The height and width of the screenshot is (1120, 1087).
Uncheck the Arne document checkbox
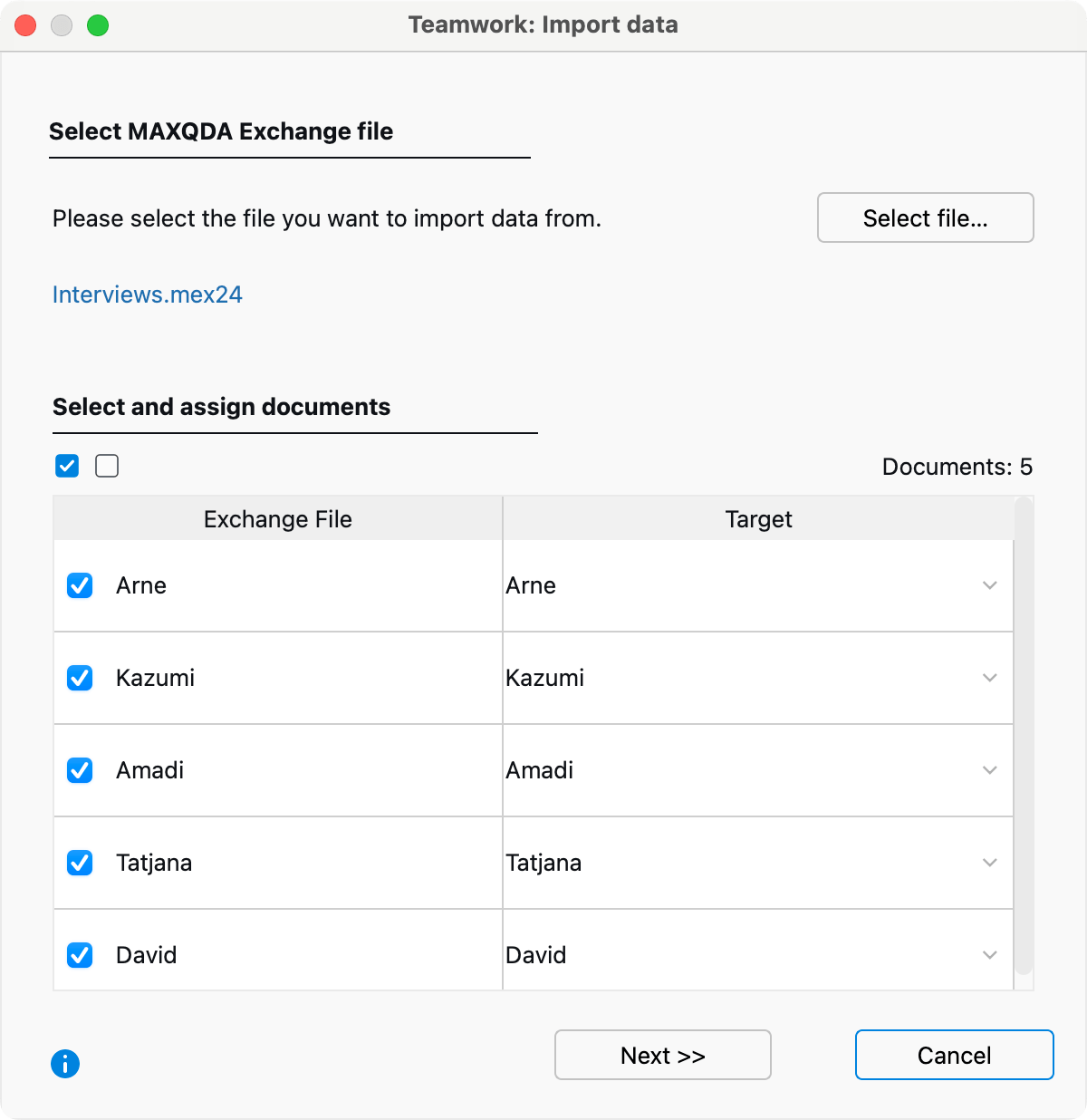(80, 585)
